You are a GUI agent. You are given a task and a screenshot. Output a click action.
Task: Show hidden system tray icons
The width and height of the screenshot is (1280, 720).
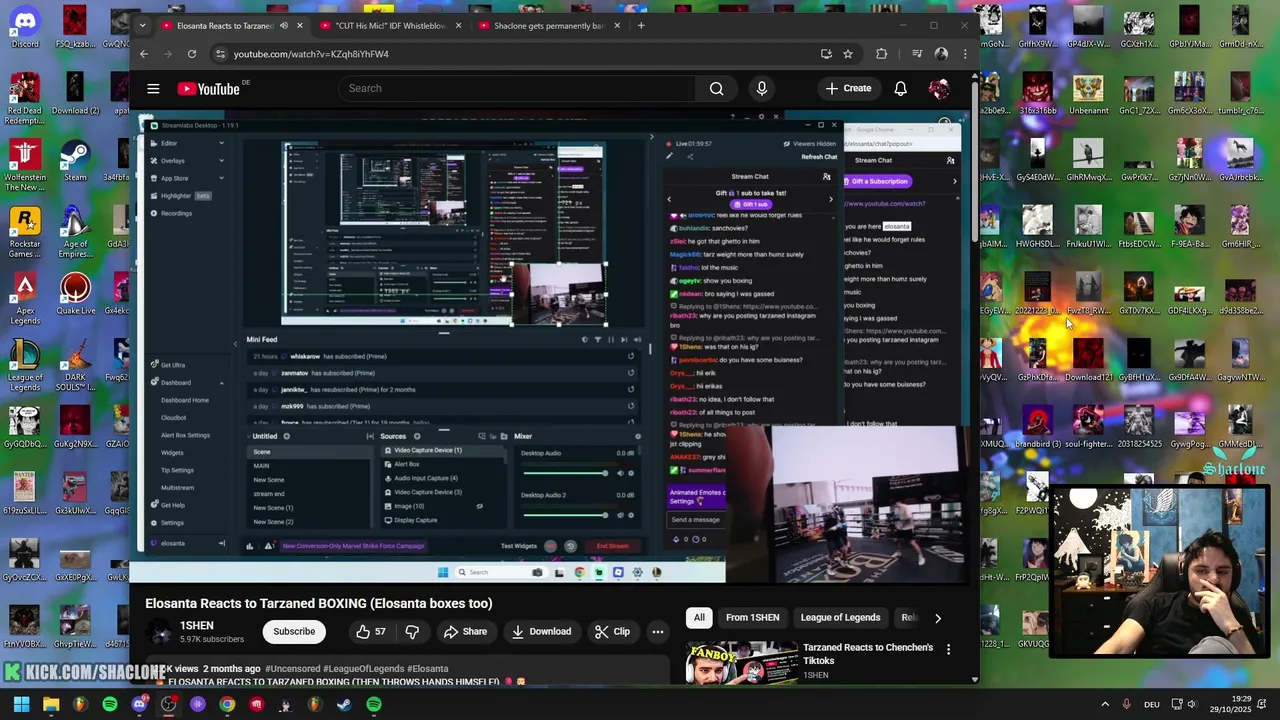(1105, 704)
